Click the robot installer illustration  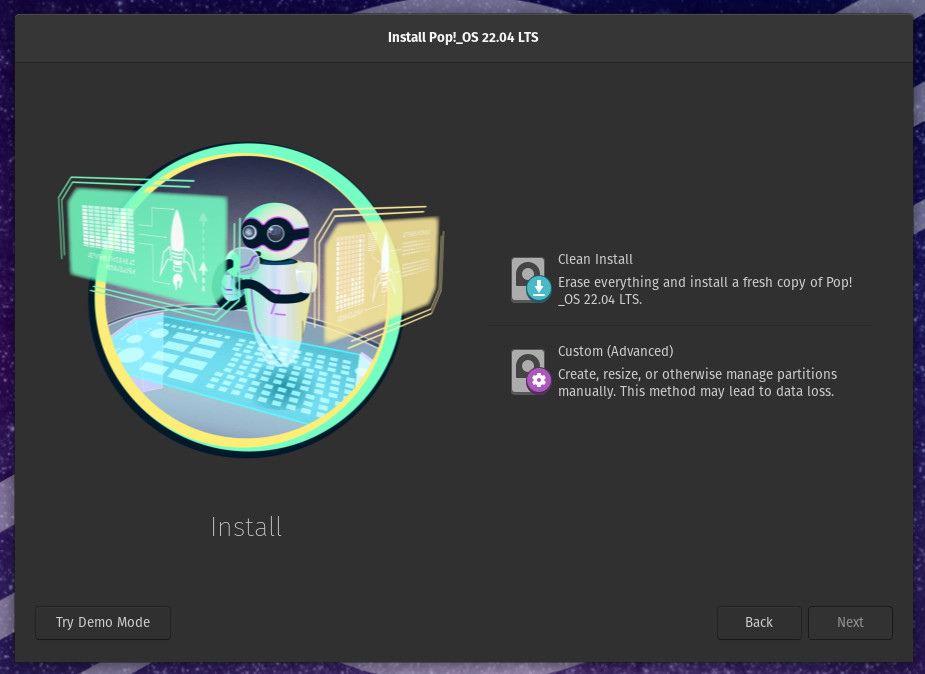tap(250, 300)
